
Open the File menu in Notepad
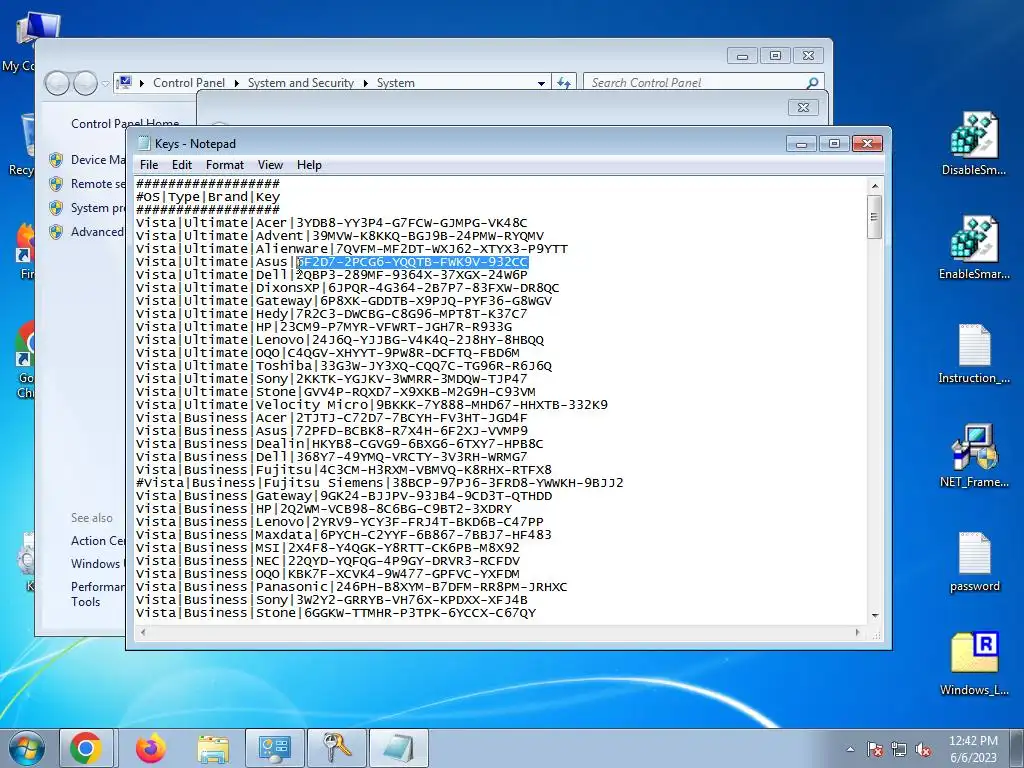(x=149, y=165)
